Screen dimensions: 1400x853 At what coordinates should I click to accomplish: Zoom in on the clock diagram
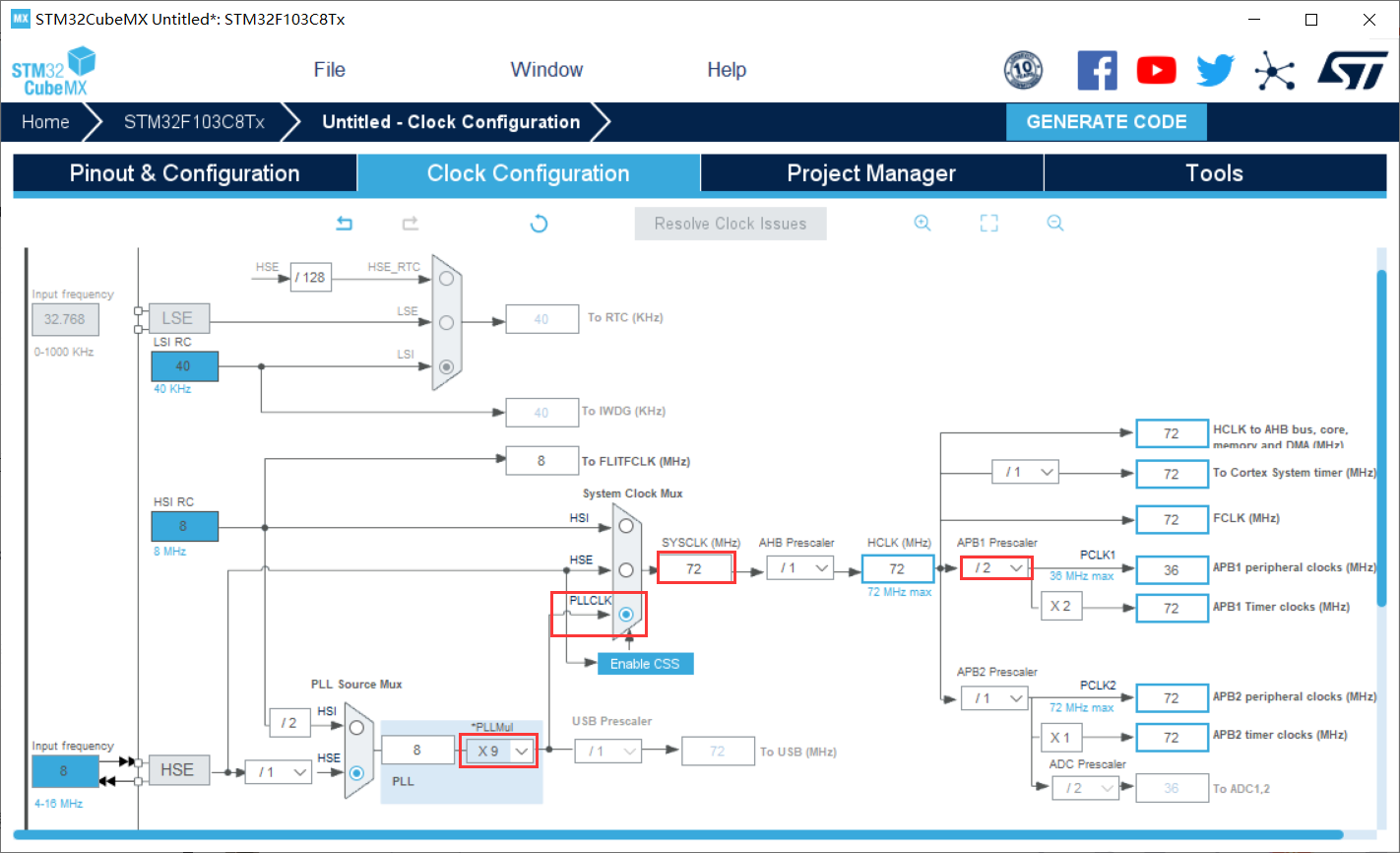tap(923, 224)
